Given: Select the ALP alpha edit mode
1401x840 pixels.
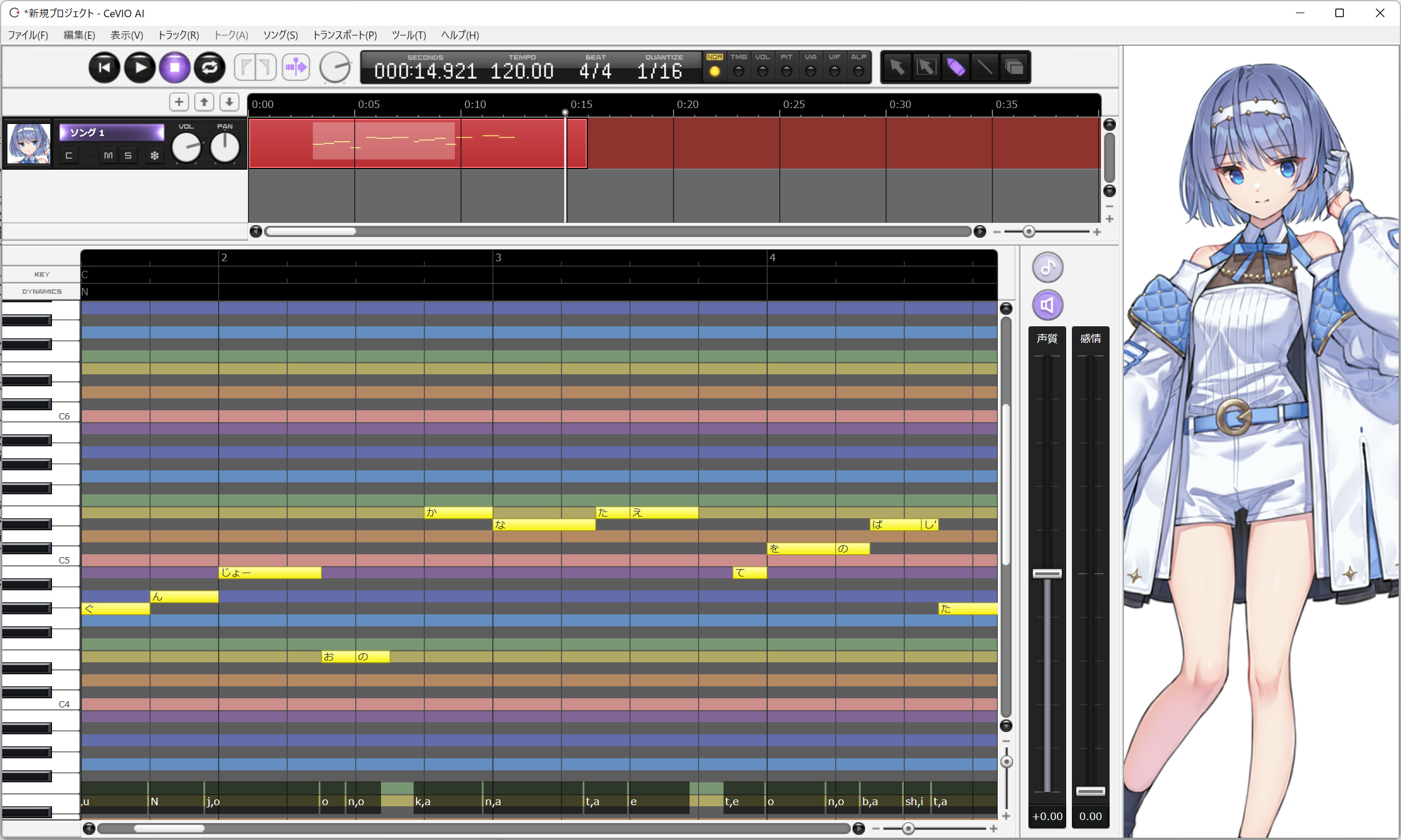Looking at the screenshot, I should (x=858, y=67).
